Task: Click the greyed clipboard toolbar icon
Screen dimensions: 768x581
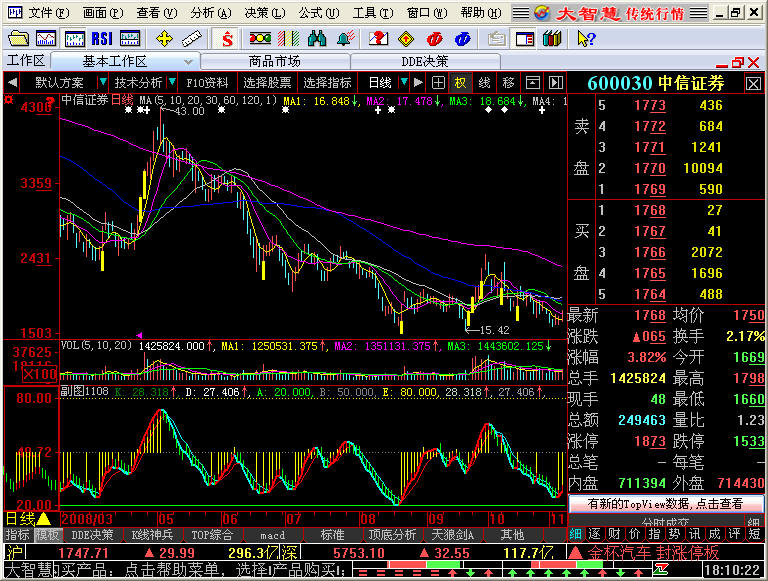Action: point(497,38)
